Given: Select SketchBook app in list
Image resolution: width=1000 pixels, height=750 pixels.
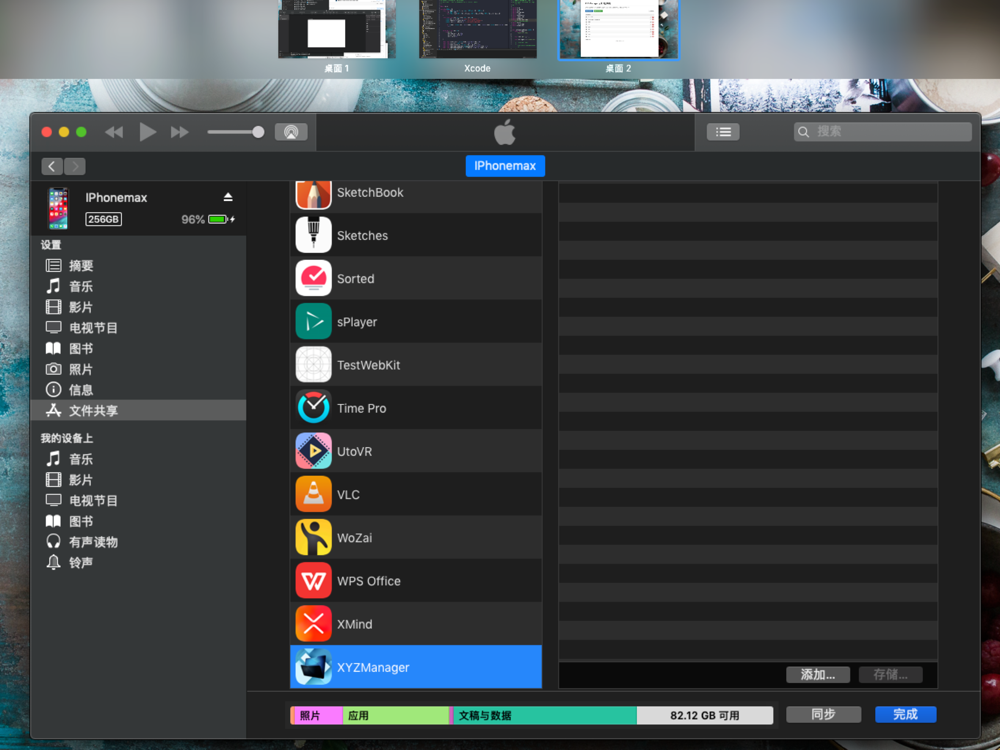Looking at the screenshot, I should point(370,193).
